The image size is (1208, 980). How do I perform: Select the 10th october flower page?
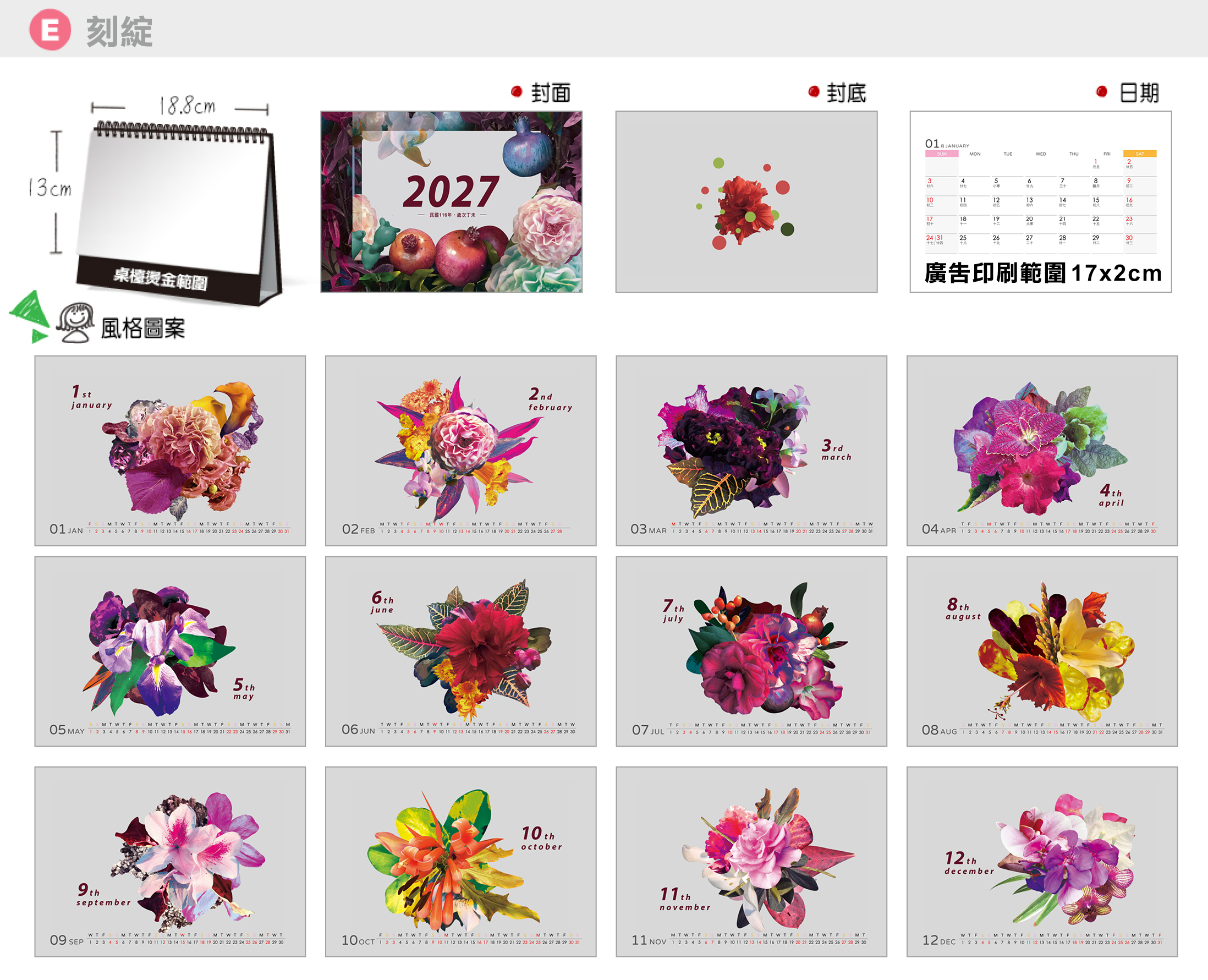coord(460,862)
